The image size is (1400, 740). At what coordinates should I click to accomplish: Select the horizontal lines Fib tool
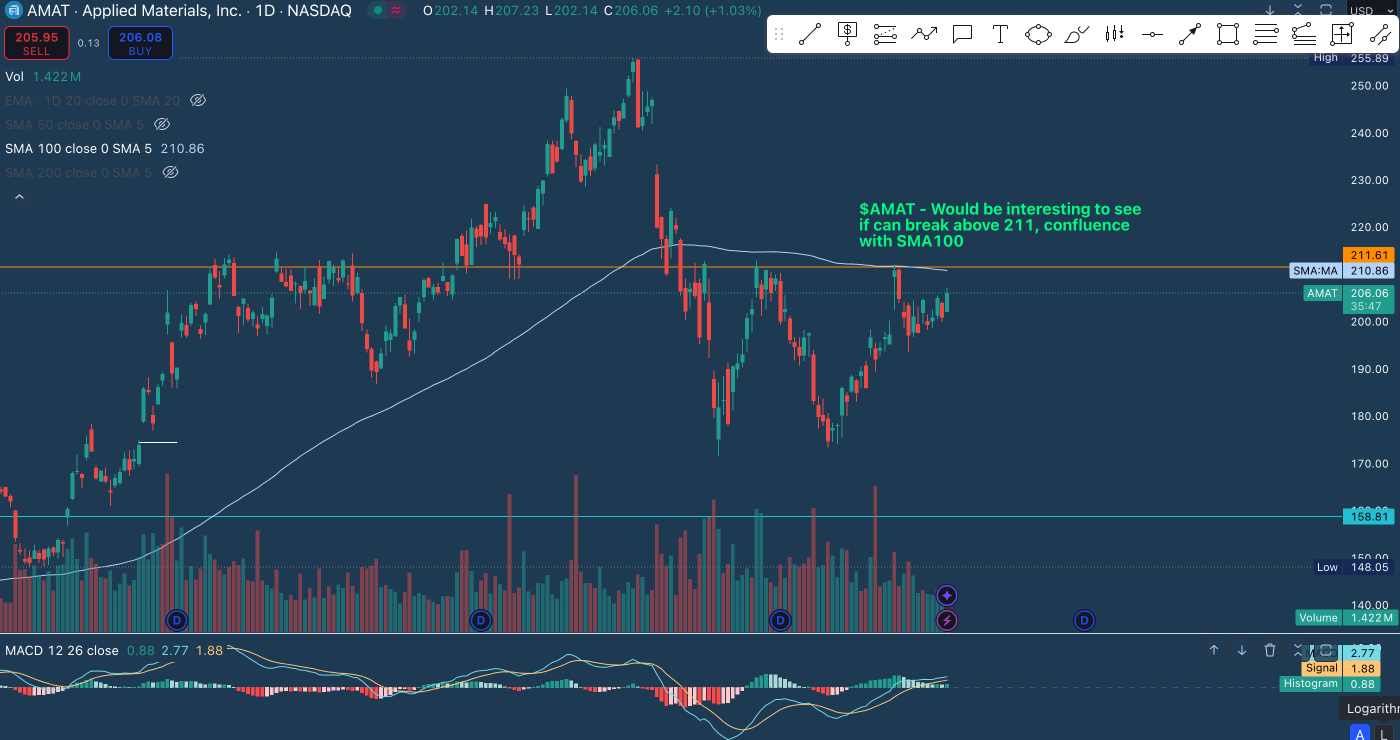coord(1266,35)
